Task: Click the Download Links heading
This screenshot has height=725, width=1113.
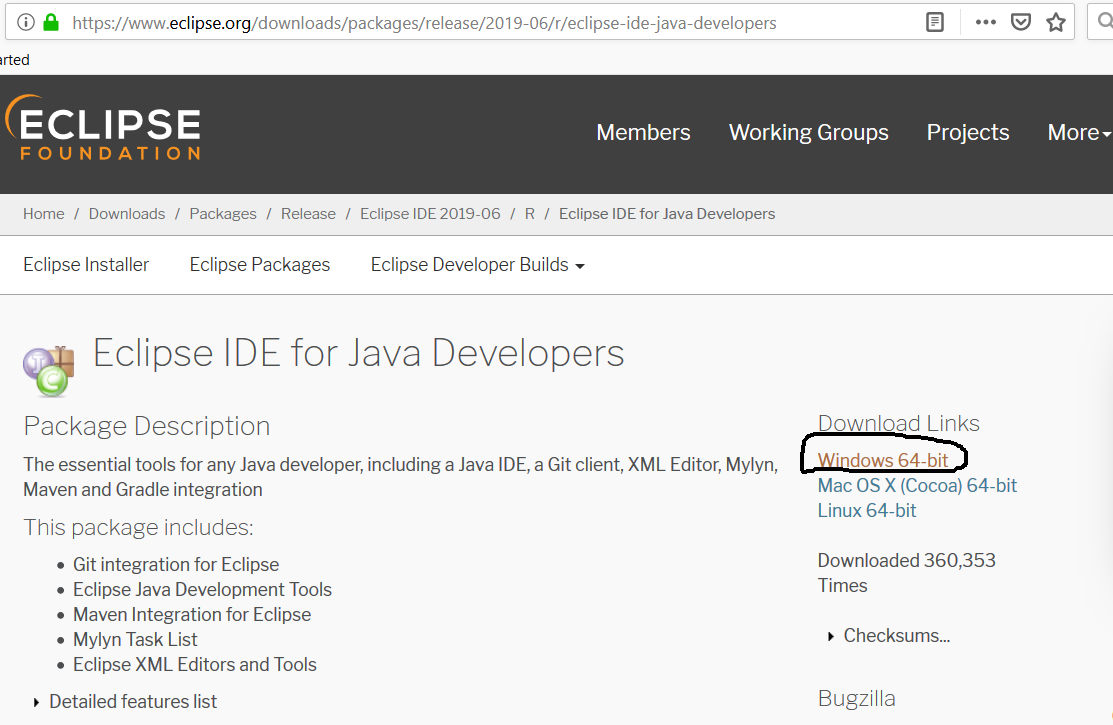Action: pyautogui.click(x=899, y=423)
